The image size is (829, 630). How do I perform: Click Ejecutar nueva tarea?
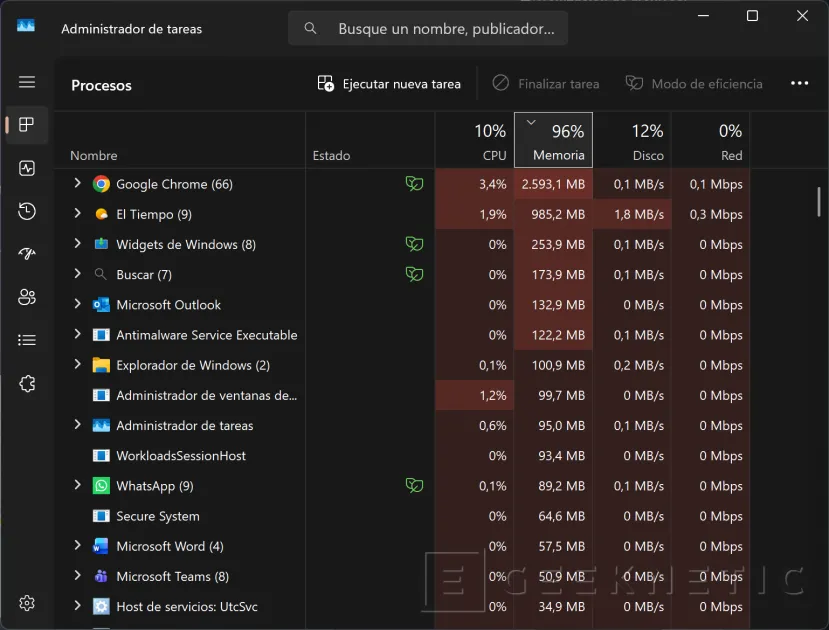(389, 84)
